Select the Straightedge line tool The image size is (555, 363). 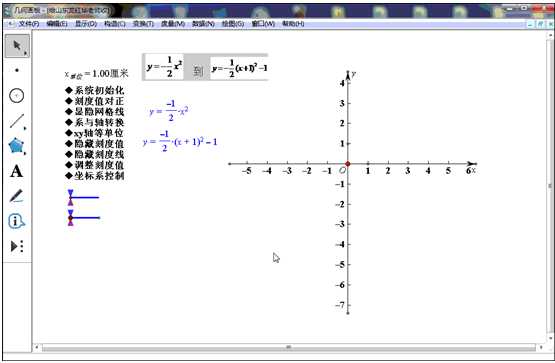(16, 121)
